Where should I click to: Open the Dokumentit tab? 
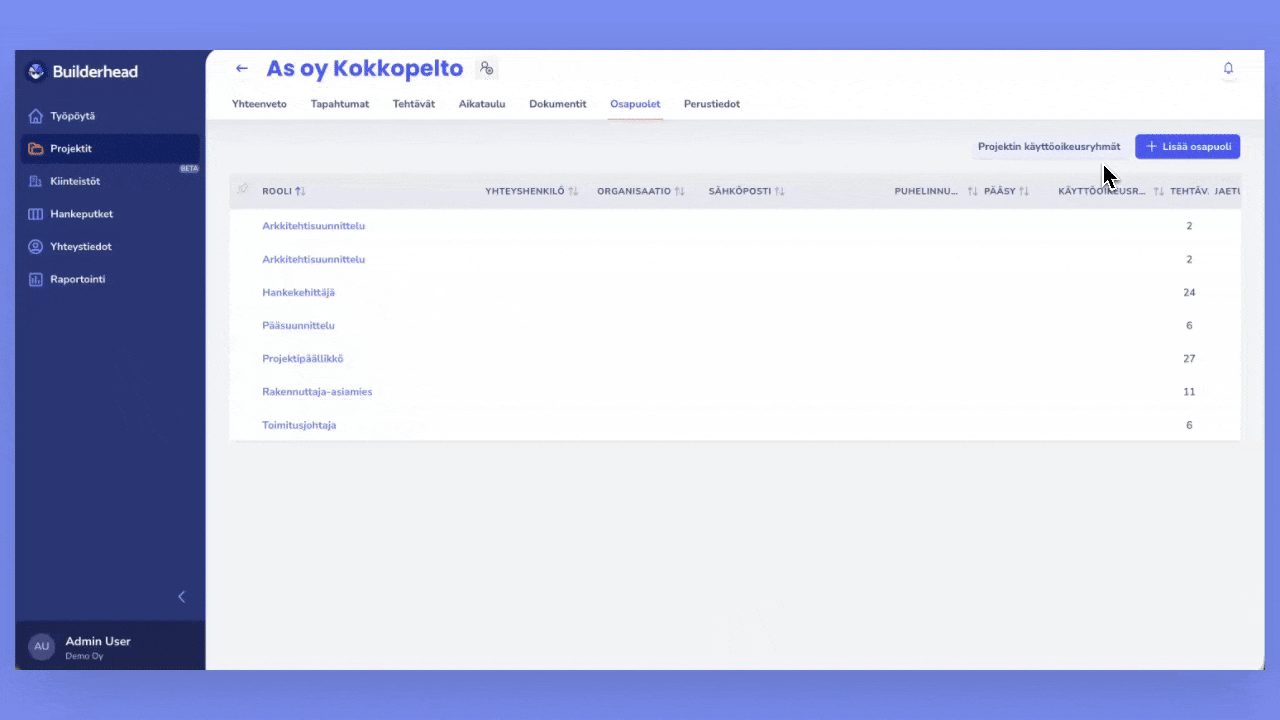pyautogui.click(x=557, y=104)
